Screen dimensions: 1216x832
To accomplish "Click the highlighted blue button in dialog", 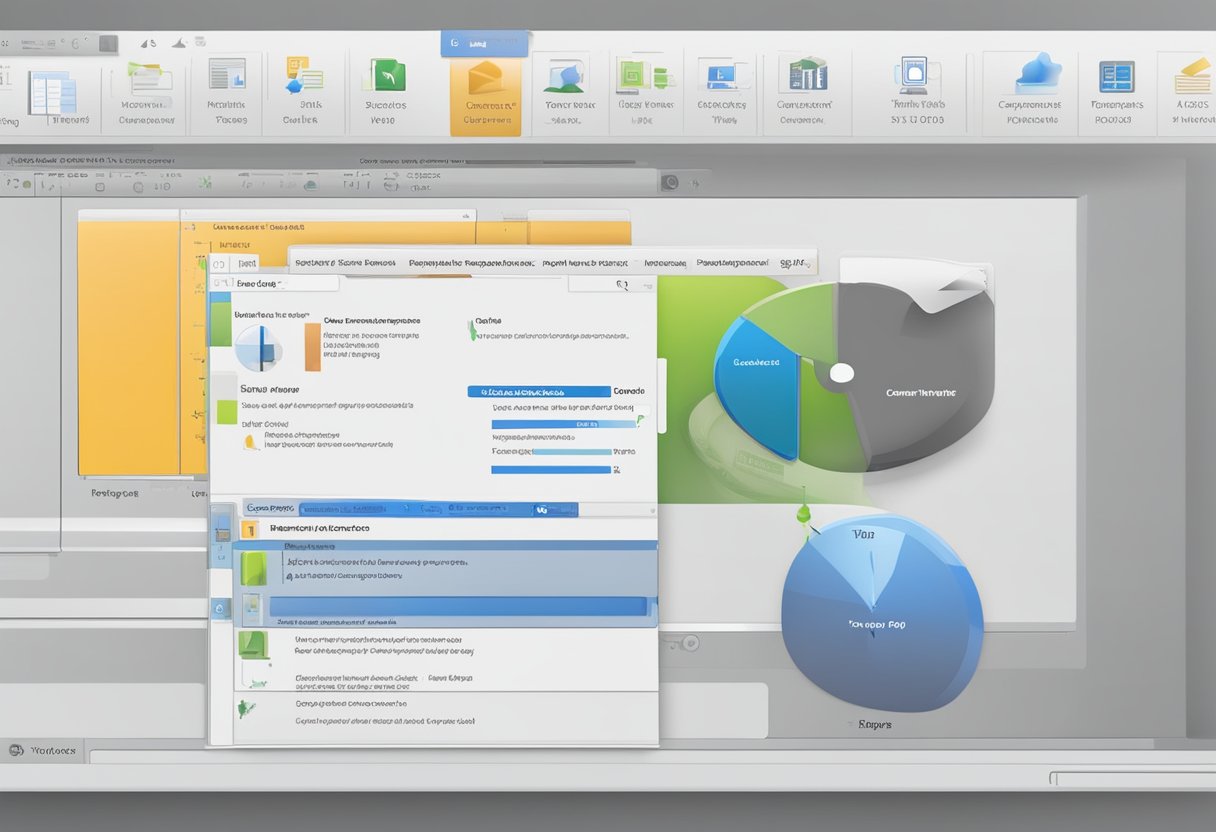I will point(539,392).
